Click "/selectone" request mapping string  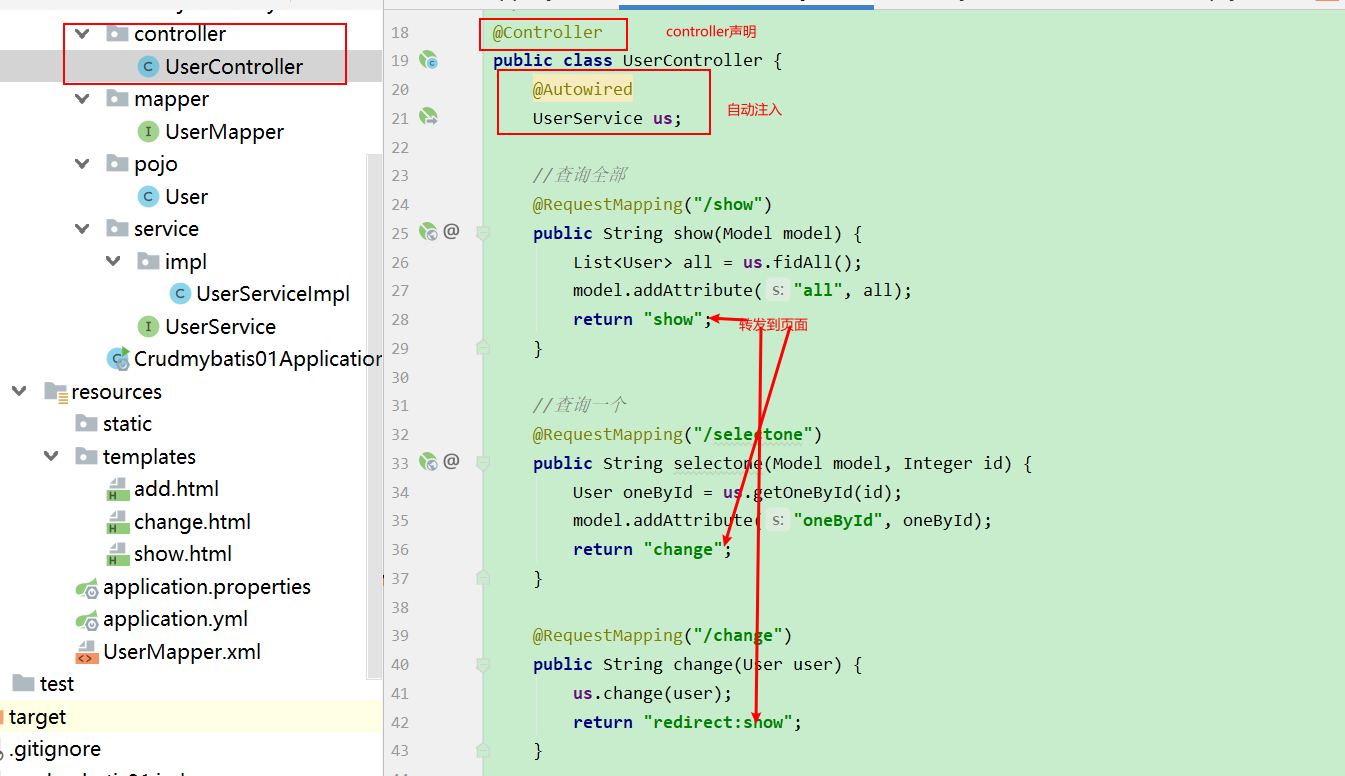(x=752, y=434)
